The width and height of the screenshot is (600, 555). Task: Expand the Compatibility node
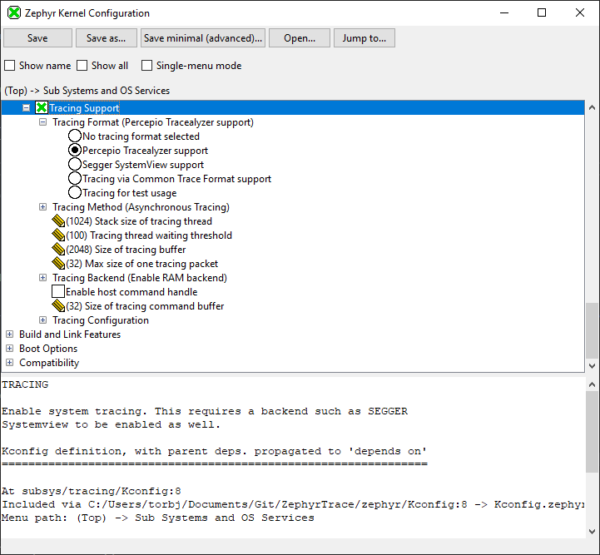pos(10,362)
